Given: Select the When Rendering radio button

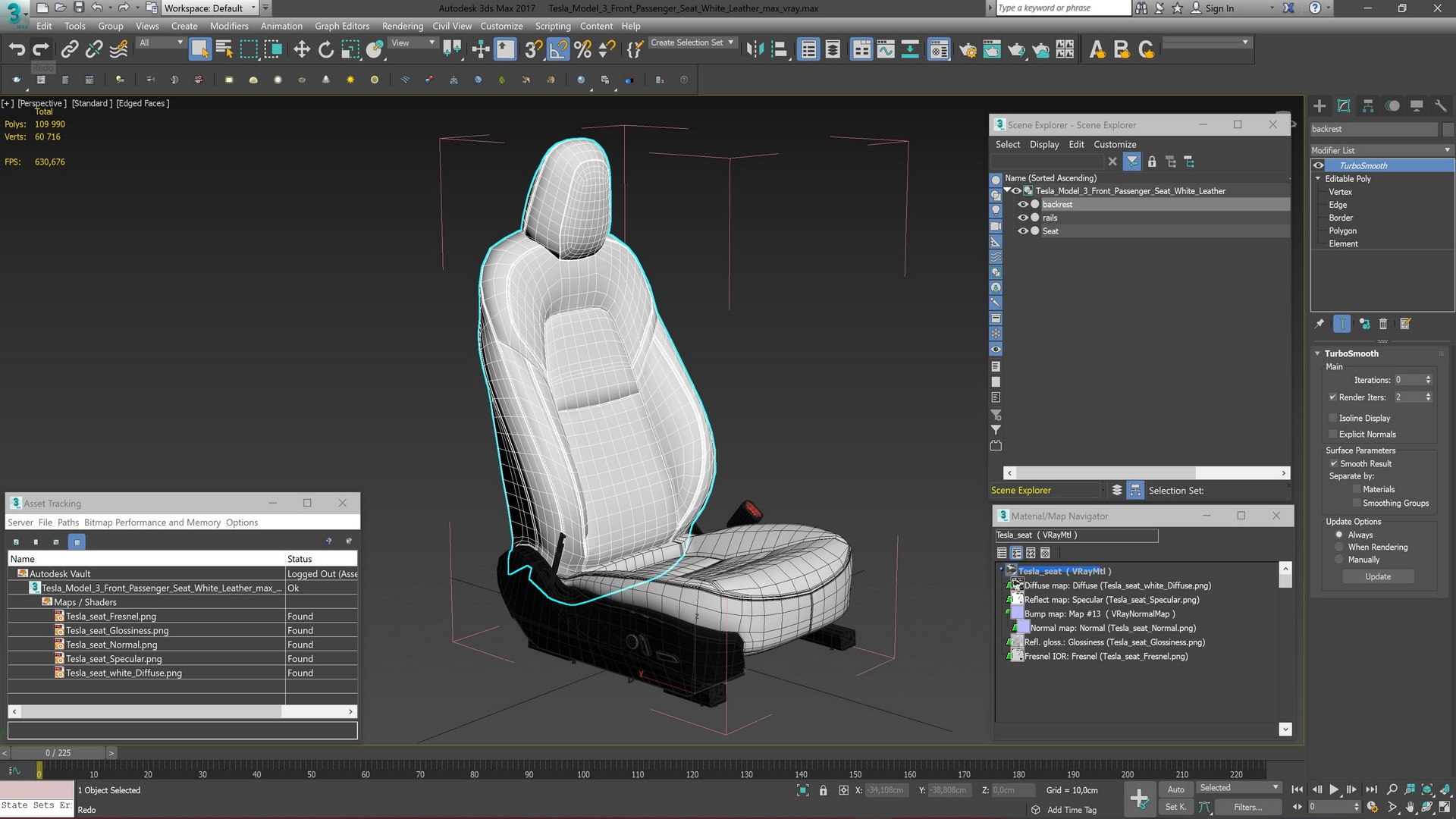Looking at the screenshot, I should 1339,548.
